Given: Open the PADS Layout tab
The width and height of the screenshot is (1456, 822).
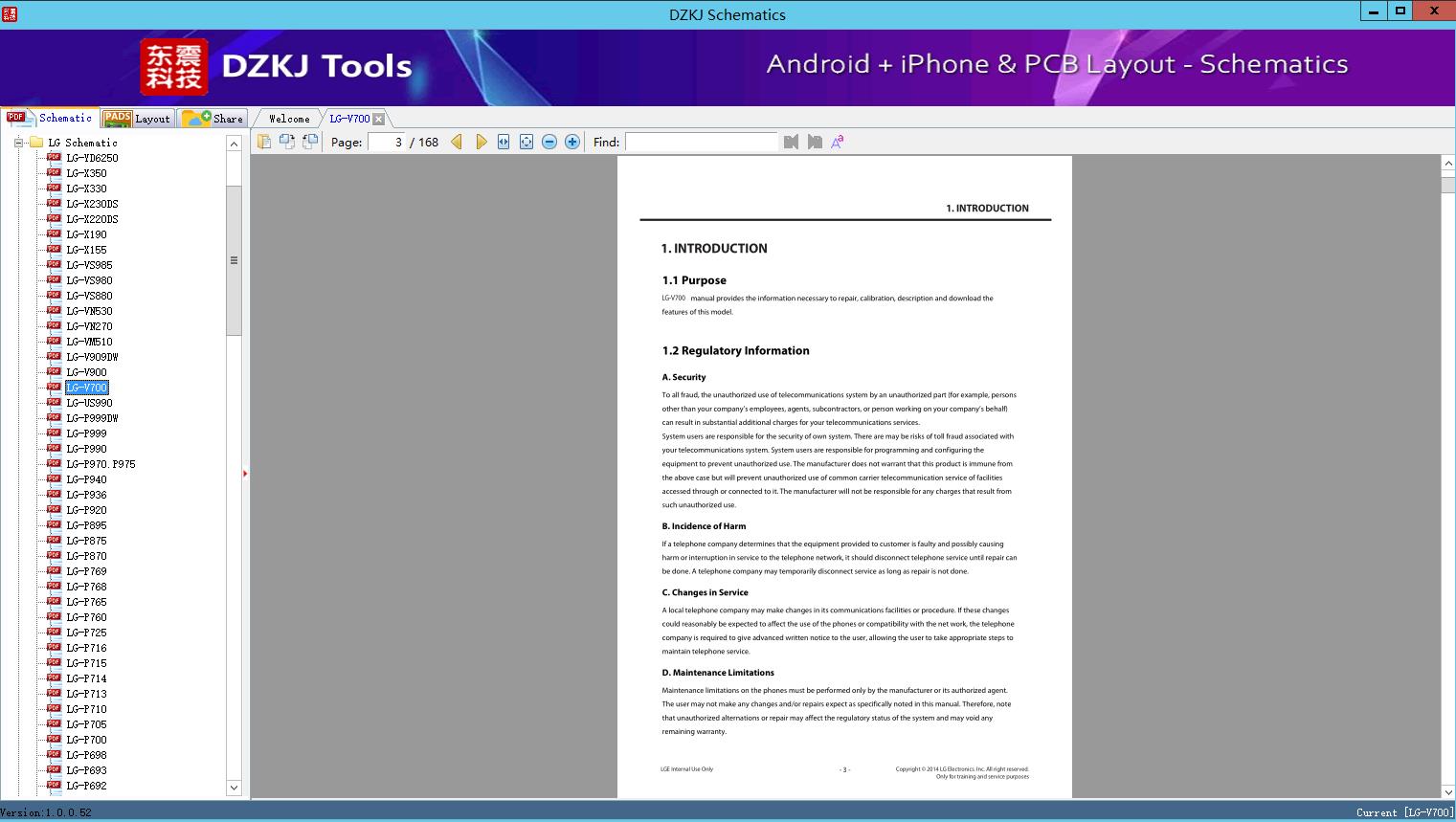Looking at the screenshot, I should click(137, 119).
